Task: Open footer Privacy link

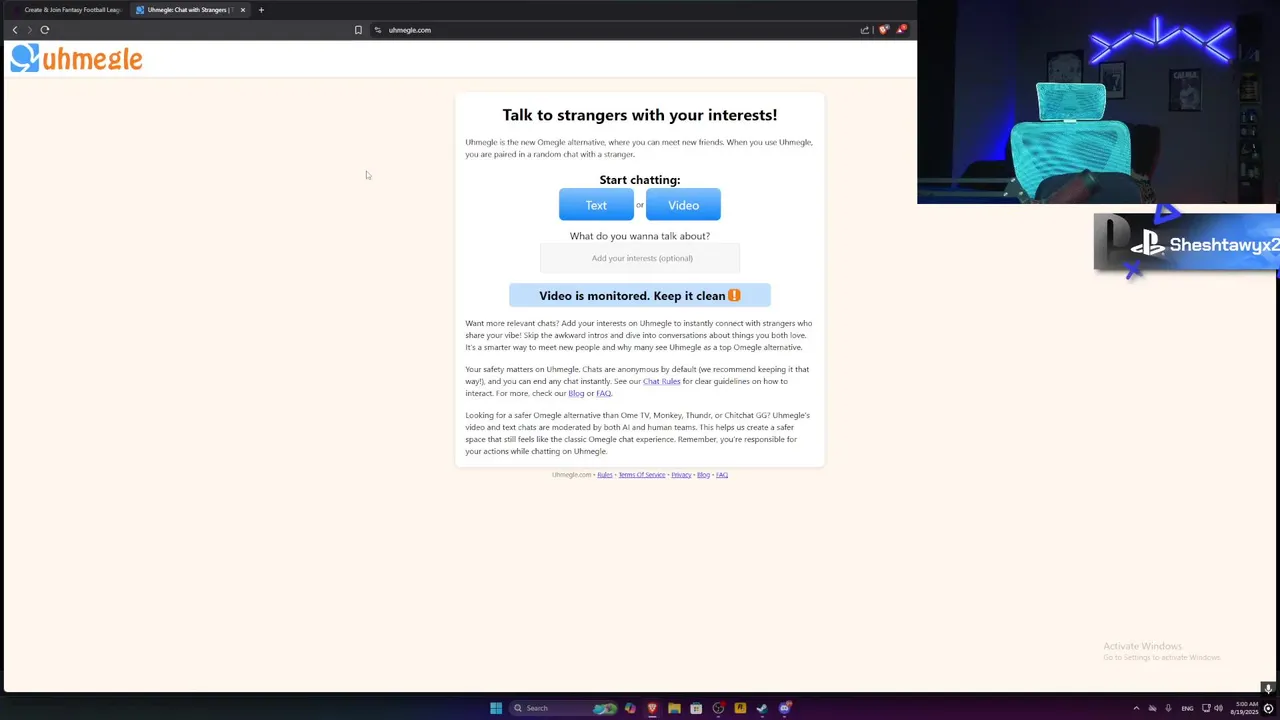Action: pyautogui.click(x=681, y=475)
